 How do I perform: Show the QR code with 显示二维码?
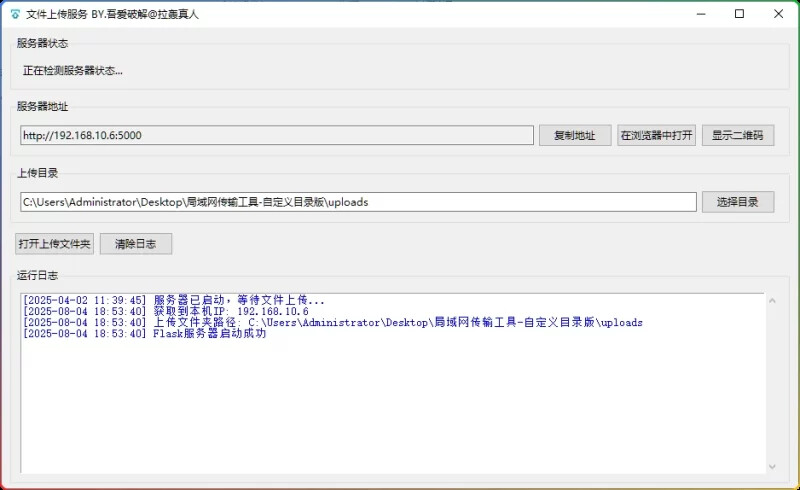[x=738, y=136]
